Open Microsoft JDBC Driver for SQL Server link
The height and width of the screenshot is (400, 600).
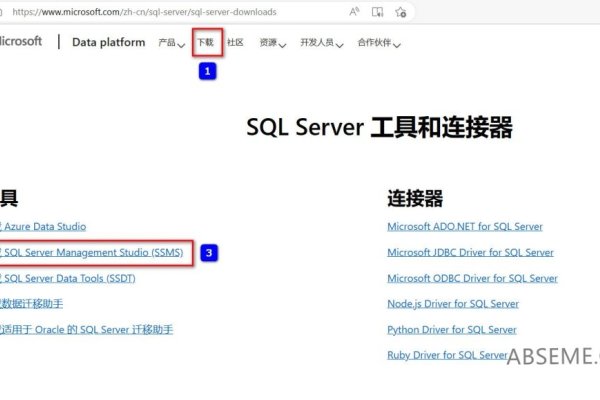tap(471, 253)
